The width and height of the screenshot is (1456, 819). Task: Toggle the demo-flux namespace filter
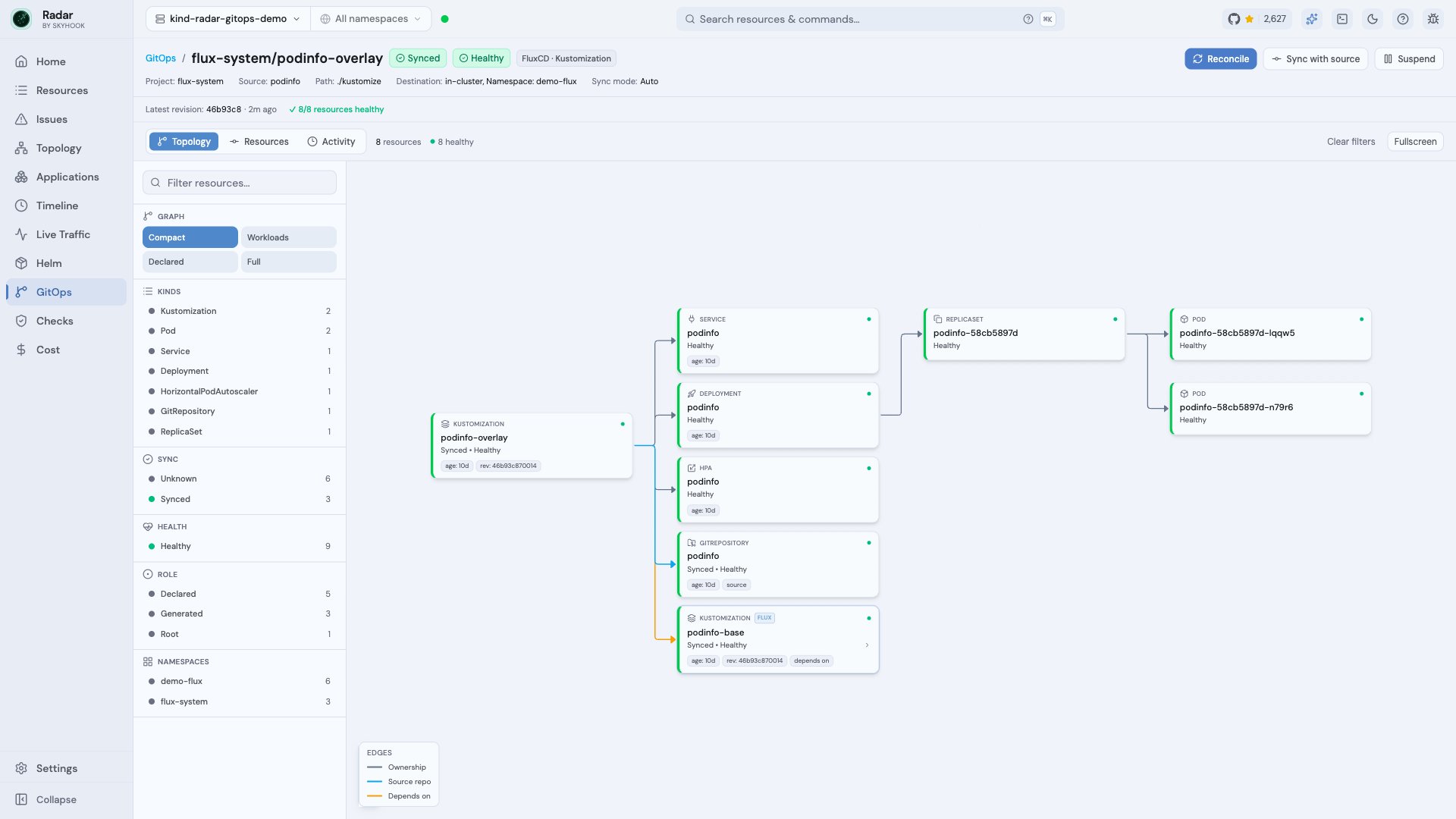click(240, 681)
